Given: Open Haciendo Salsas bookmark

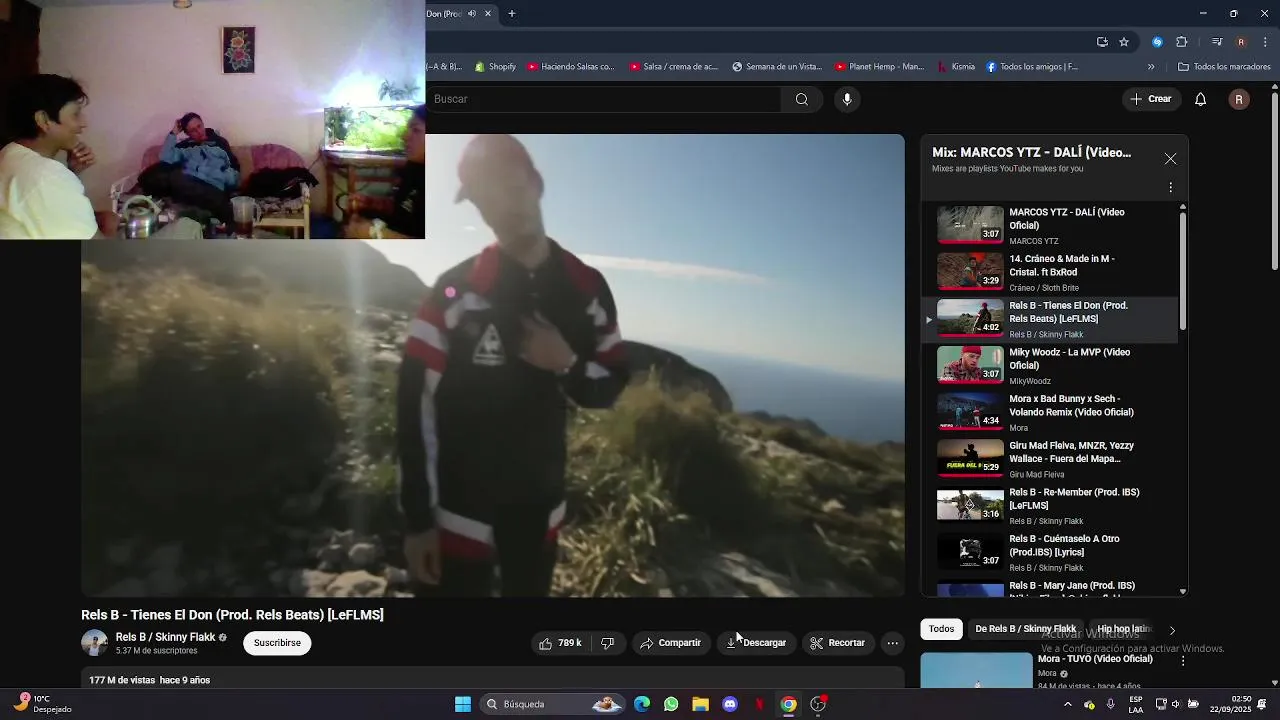Looking at the screenshot, I should click(x=570, y=67).
